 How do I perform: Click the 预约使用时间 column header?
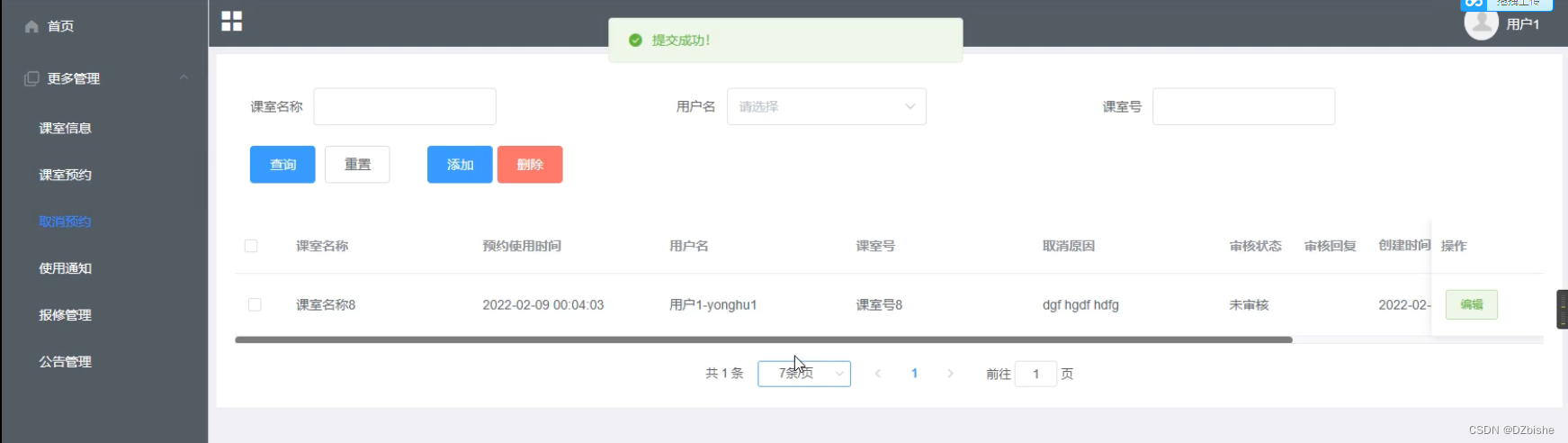tap(522, 246)
